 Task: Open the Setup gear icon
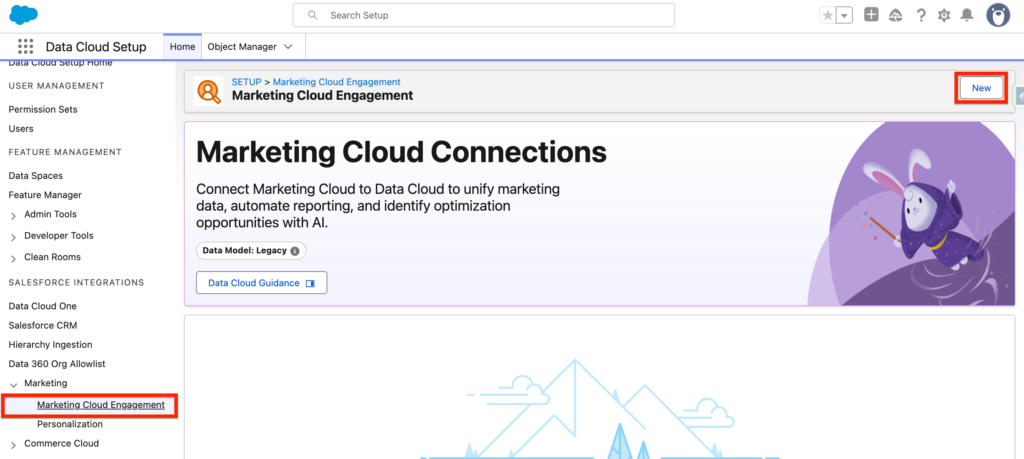(943, 15)
